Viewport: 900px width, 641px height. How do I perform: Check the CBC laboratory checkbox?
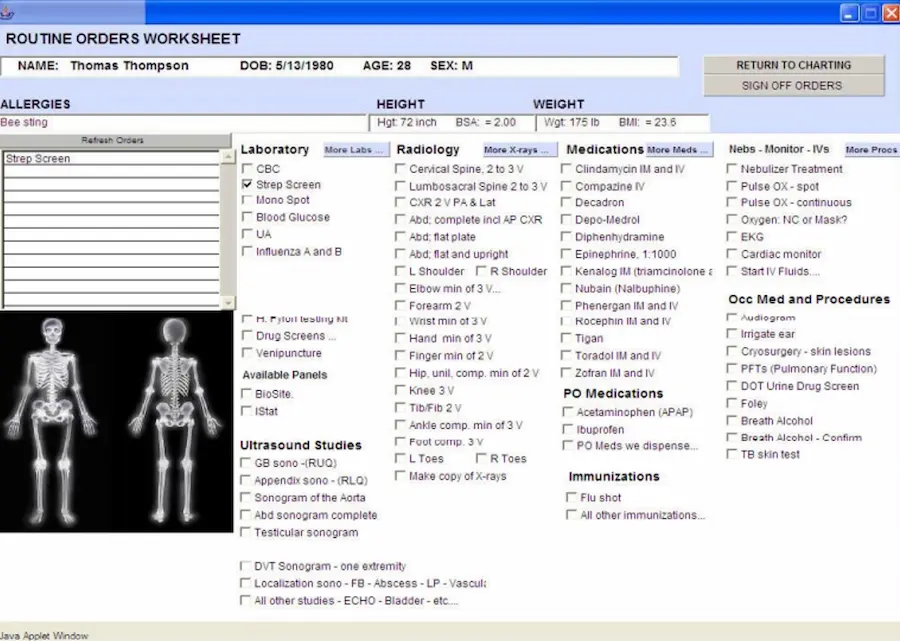pos(246,169)
